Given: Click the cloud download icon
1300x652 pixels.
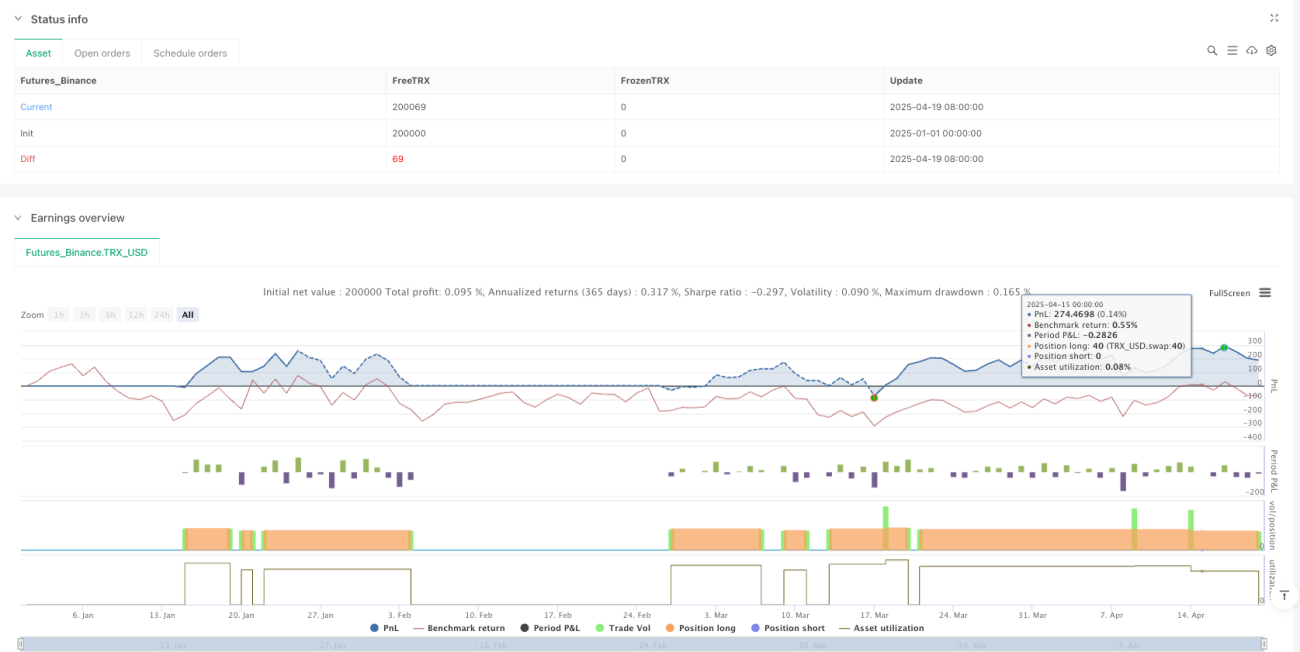Looking at the screenshot, I should click(1252, 50).
